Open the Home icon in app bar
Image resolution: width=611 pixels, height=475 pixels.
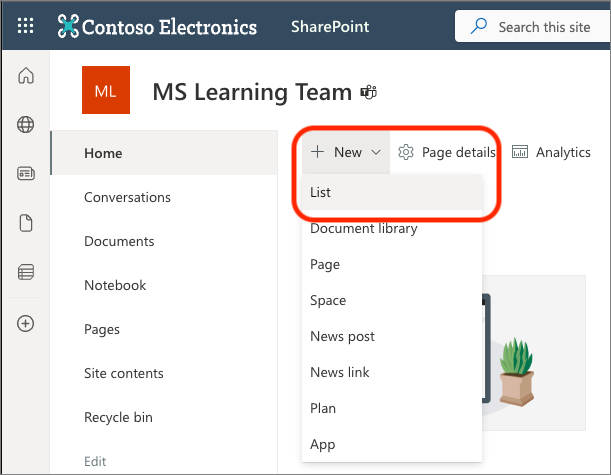click(26, 75)
